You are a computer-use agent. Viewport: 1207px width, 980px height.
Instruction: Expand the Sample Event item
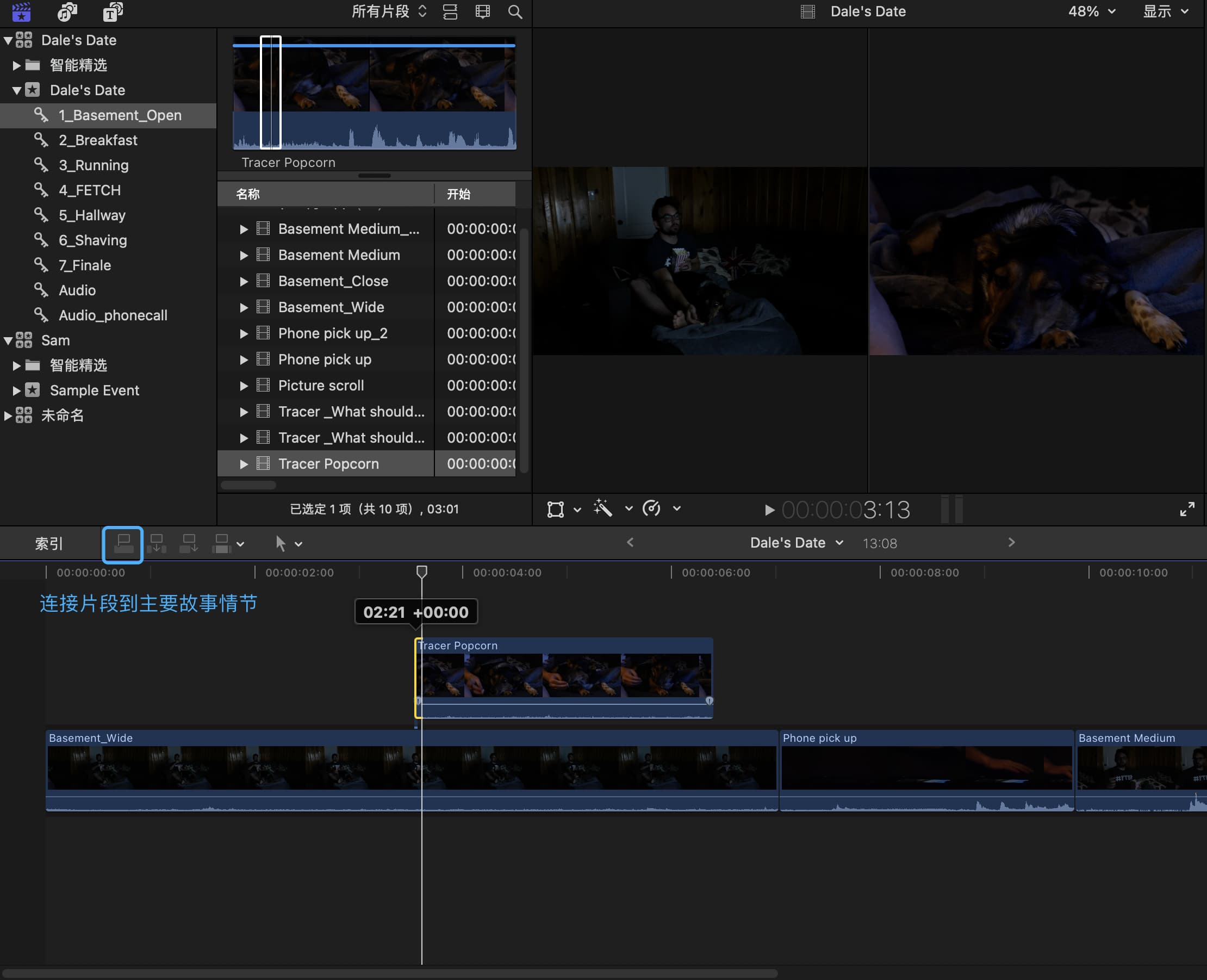click(x=16, y=390)
